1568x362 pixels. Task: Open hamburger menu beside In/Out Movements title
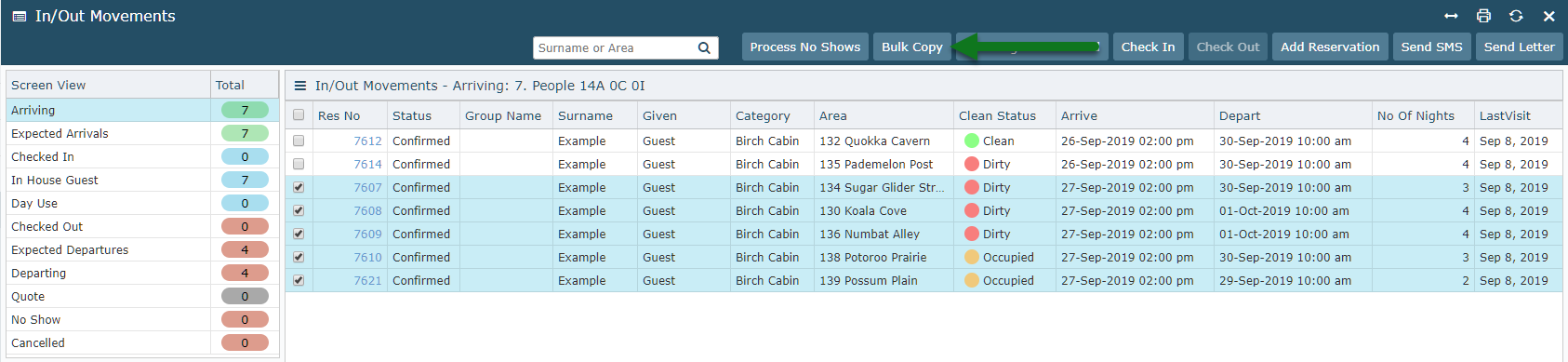pos(19,17)
